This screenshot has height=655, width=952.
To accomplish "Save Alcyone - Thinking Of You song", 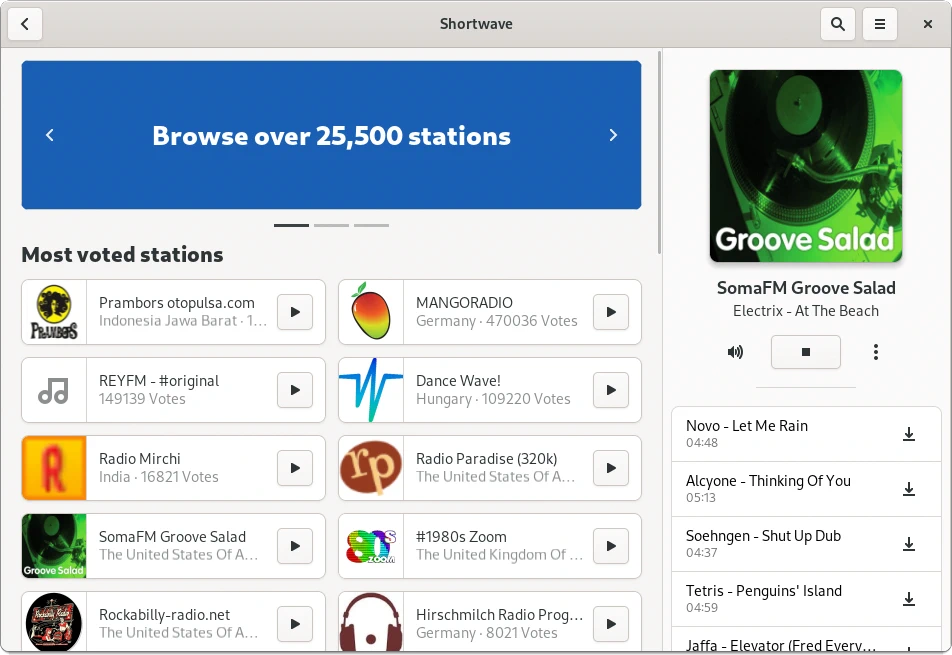I will [x=909, y=489].
